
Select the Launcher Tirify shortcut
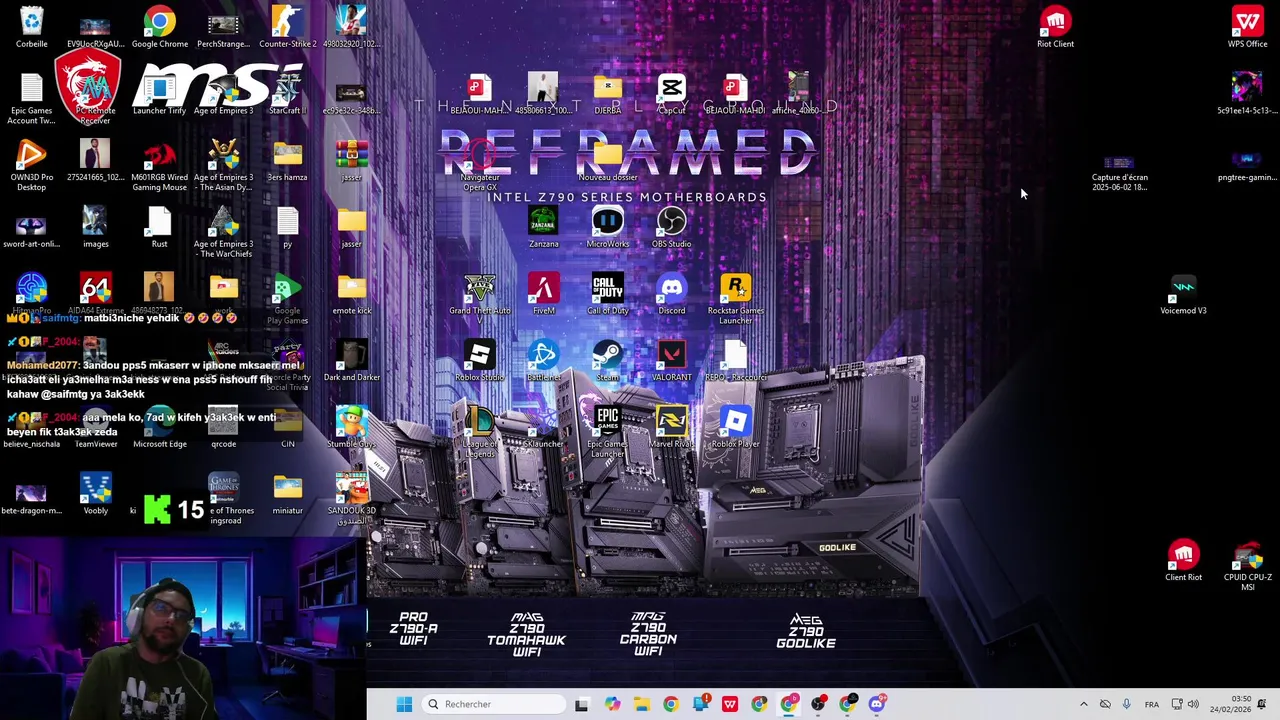(x=159, y=94)
